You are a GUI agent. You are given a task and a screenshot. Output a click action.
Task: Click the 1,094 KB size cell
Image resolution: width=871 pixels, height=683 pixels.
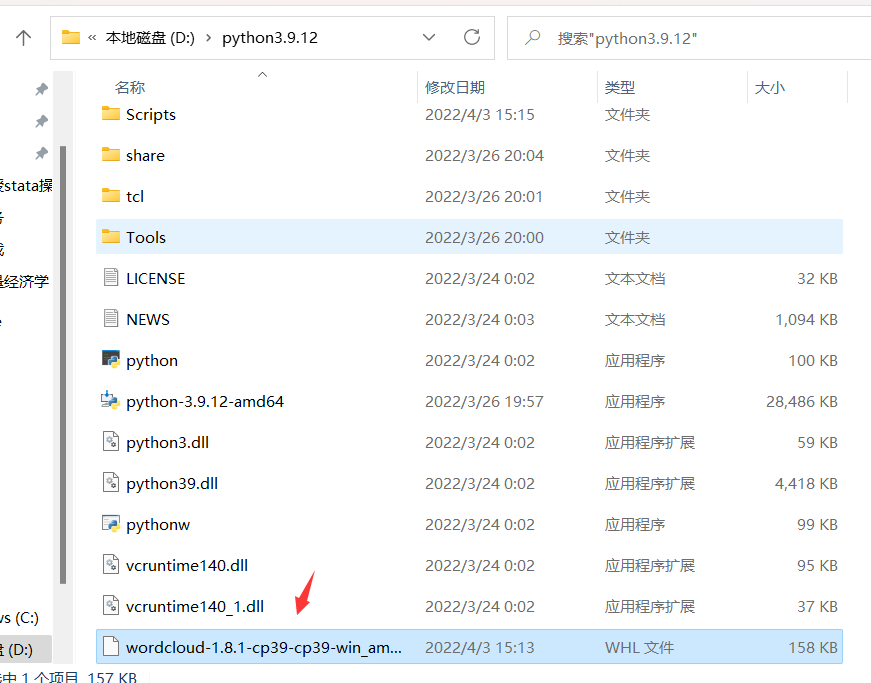806,320
